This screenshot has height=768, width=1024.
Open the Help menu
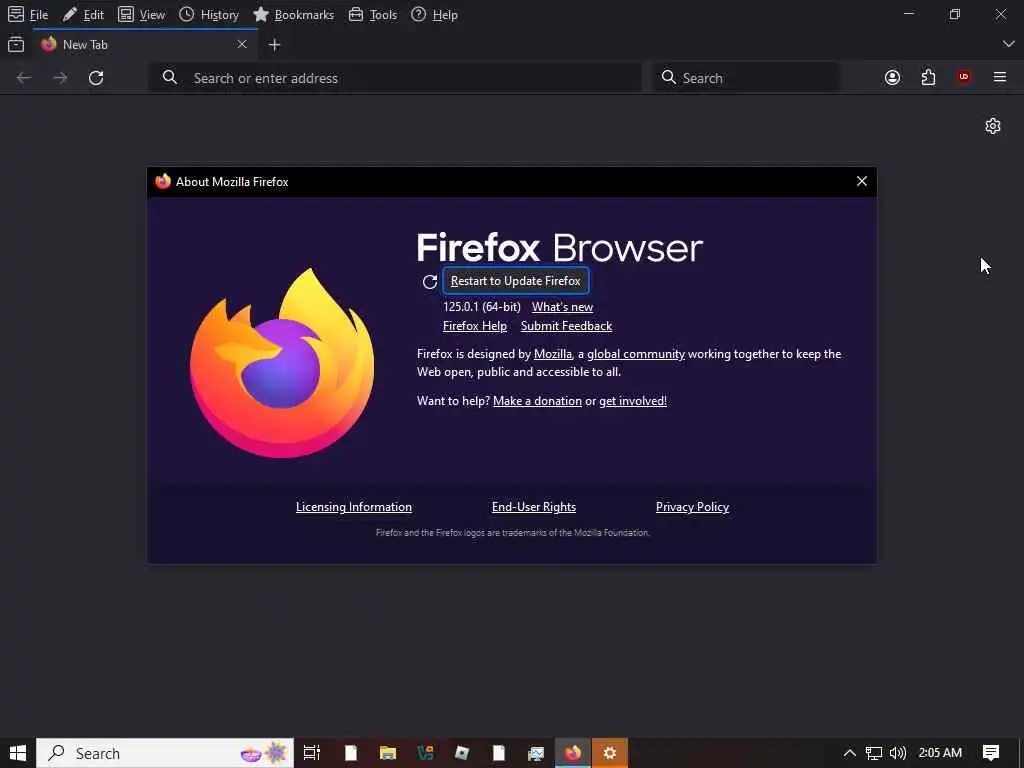[x=434, y=14]
